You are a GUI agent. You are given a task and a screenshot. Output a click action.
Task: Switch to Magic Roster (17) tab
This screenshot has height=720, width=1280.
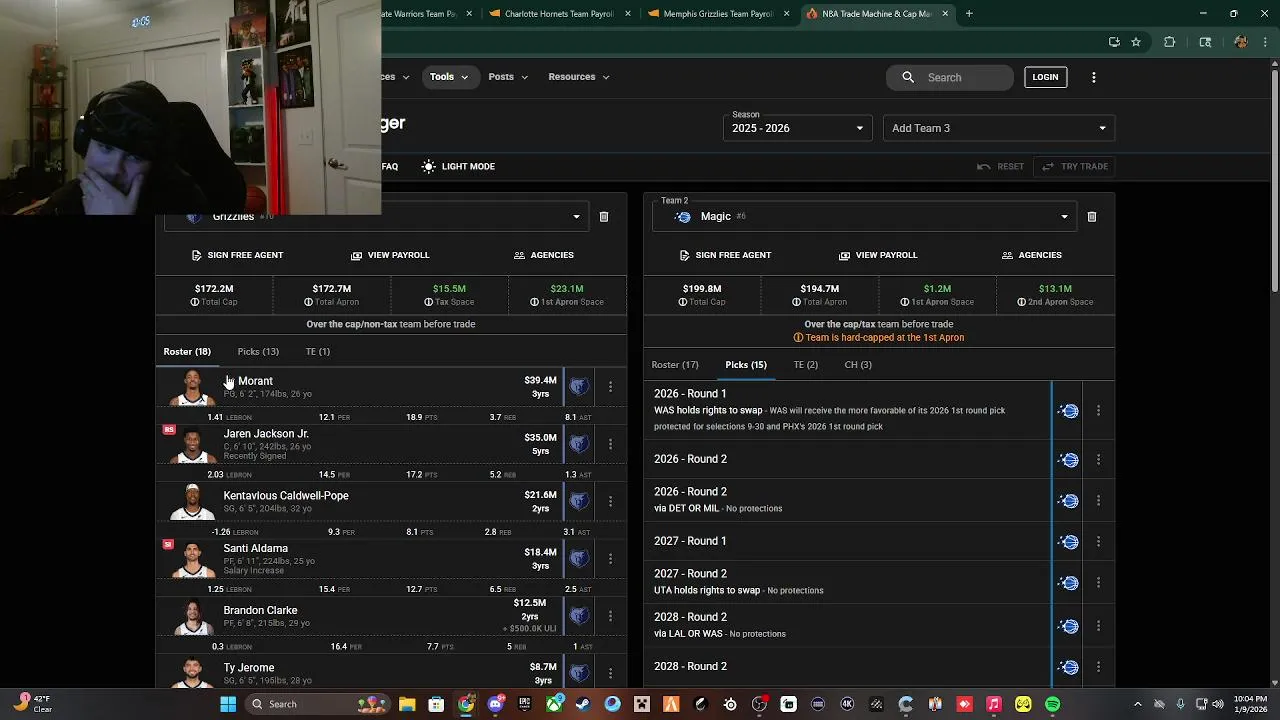click(x=675, y=365)
